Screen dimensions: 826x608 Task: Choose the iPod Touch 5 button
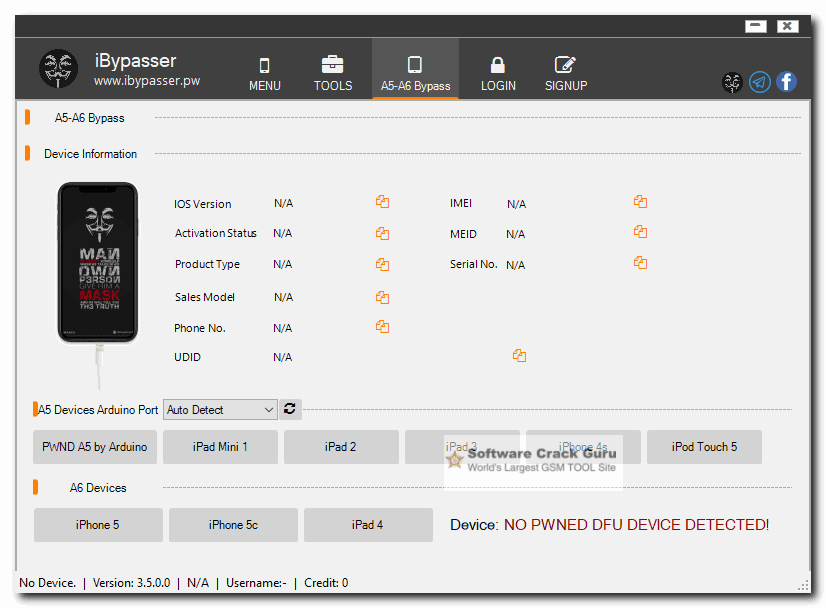704,447
